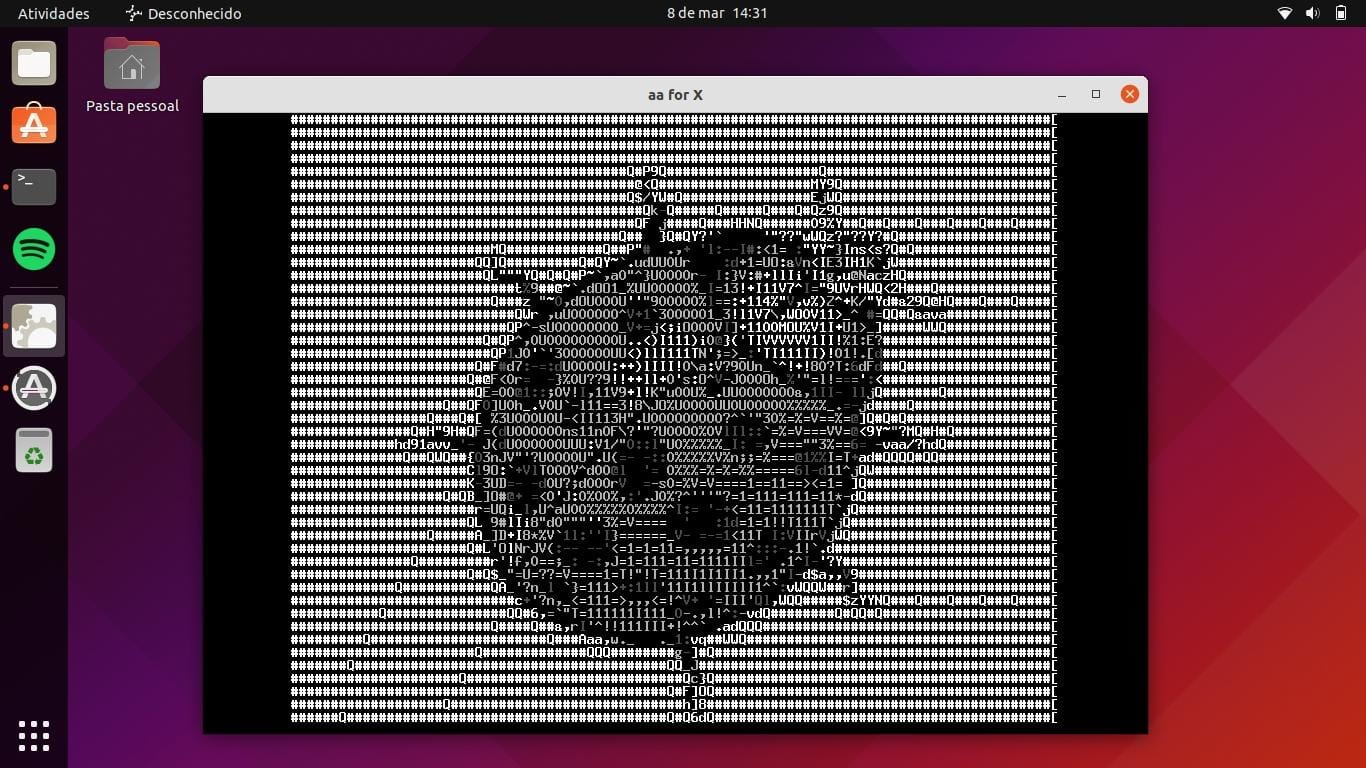This screenshot has width=1366, height=768.
Task: Launch Spotify from the dock
Action: tap(33, 249)
